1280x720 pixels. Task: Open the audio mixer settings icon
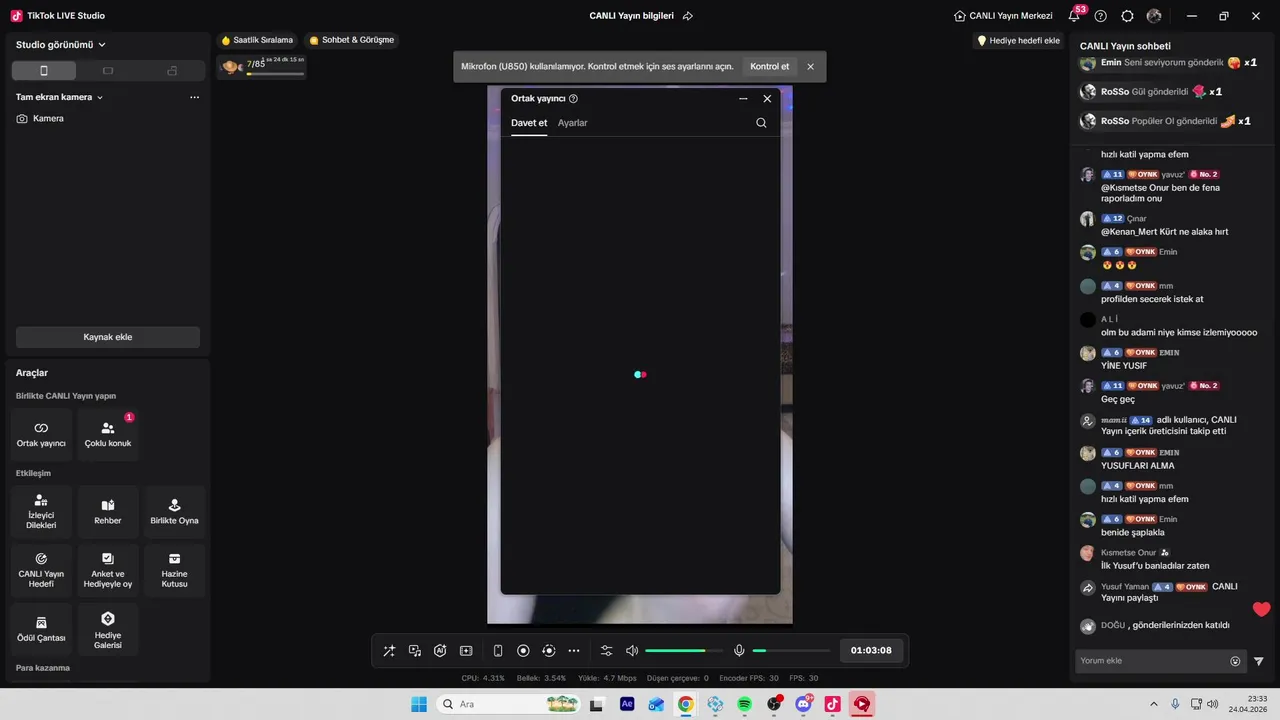click(x=606, y=651)
